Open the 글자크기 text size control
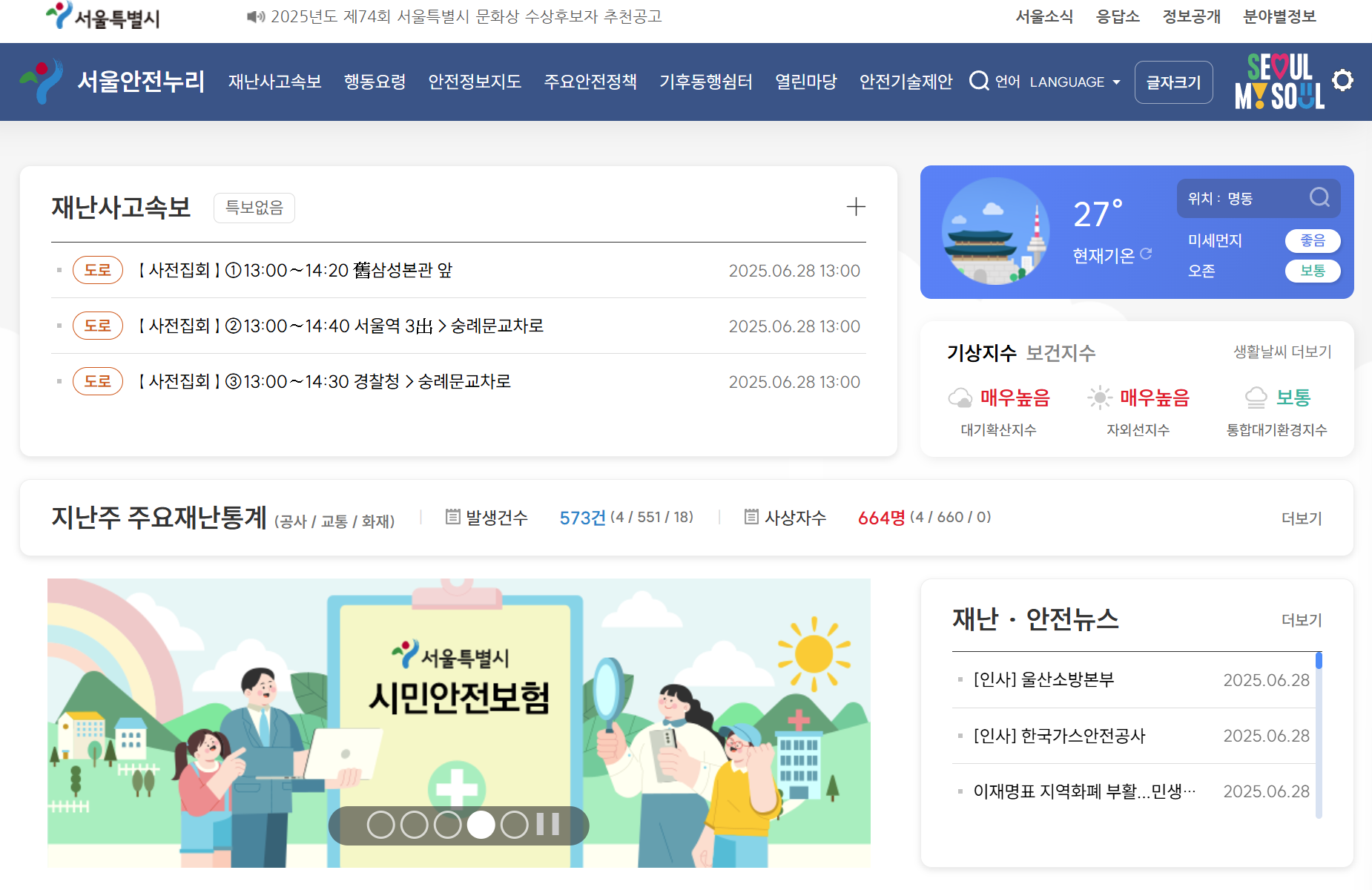The height and width of the screenshot is (890, 1372). 1173,82
